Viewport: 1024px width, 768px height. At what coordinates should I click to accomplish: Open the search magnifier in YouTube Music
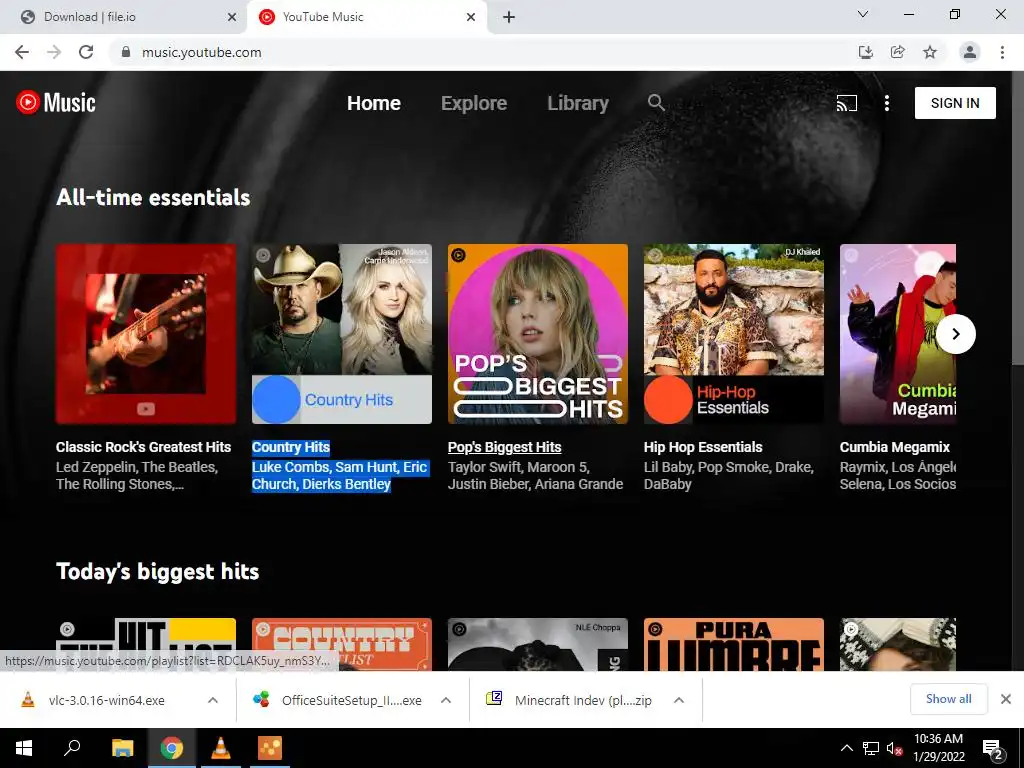656,103
